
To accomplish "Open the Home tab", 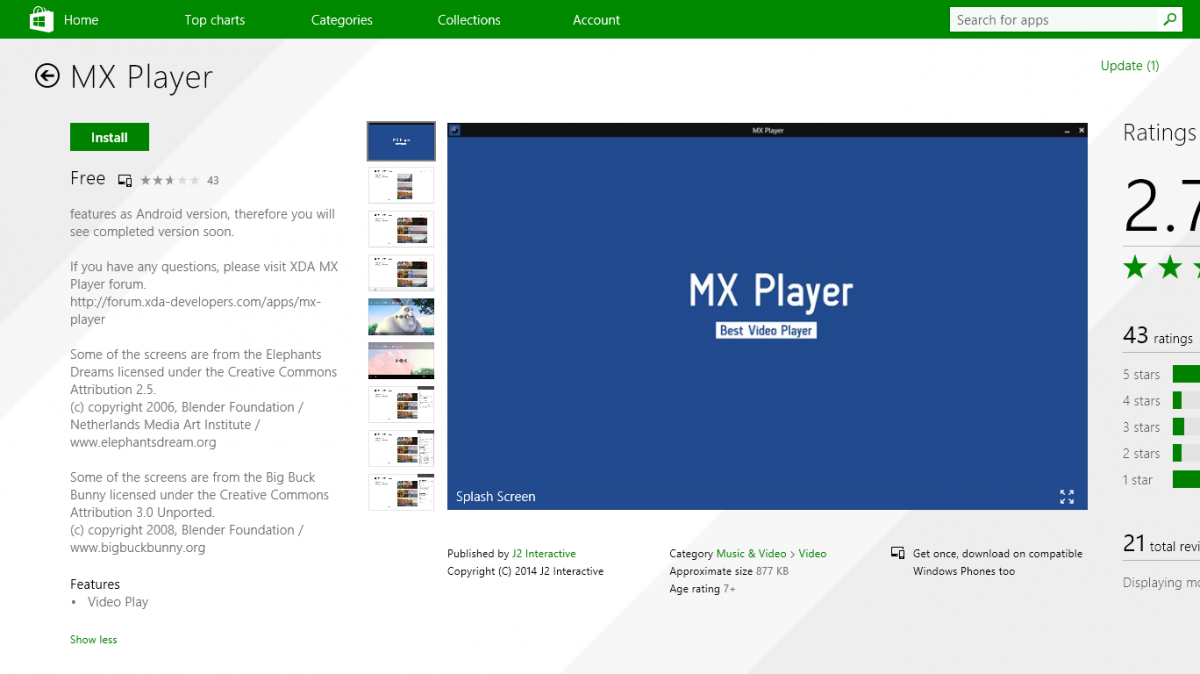I will pyautogui.click(x=82, y=20).
